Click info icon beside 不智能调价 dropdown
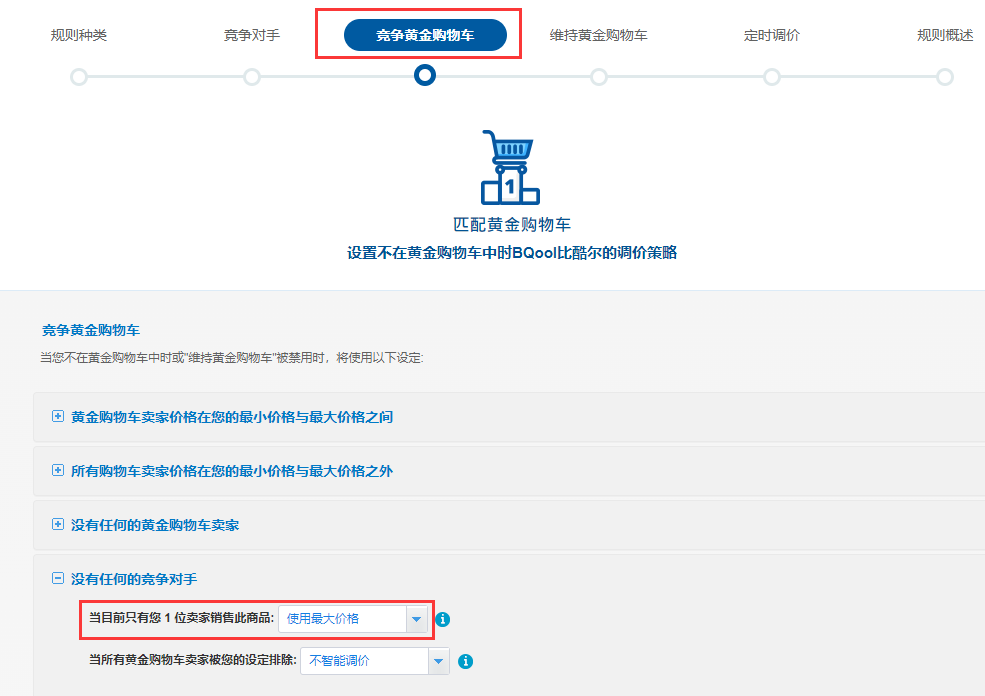985x696 pixels. click(465, 661)
